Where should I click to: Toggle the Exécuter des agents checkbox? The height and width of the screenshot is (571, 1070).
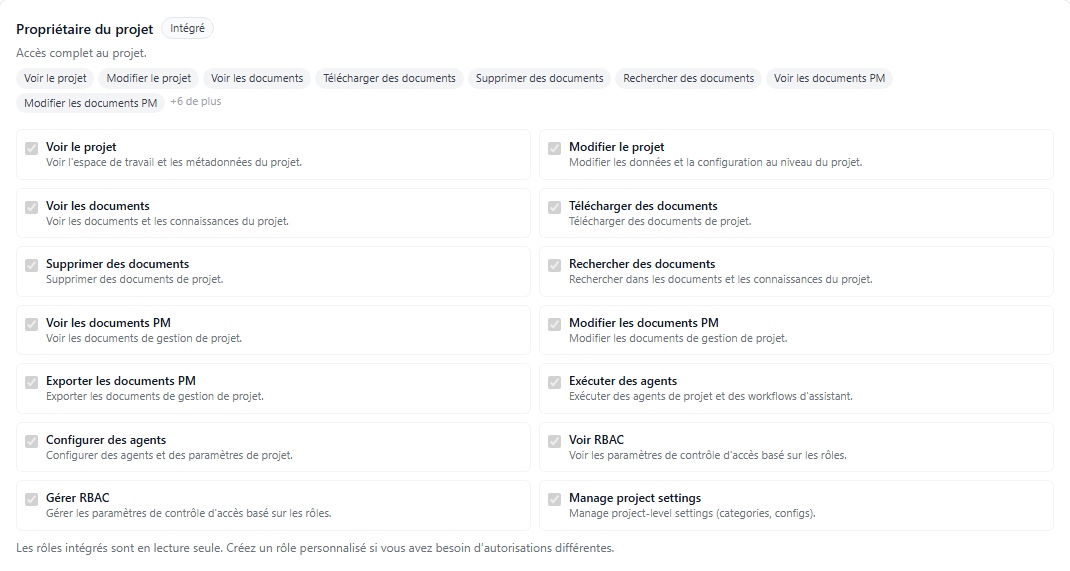(554, 382)
